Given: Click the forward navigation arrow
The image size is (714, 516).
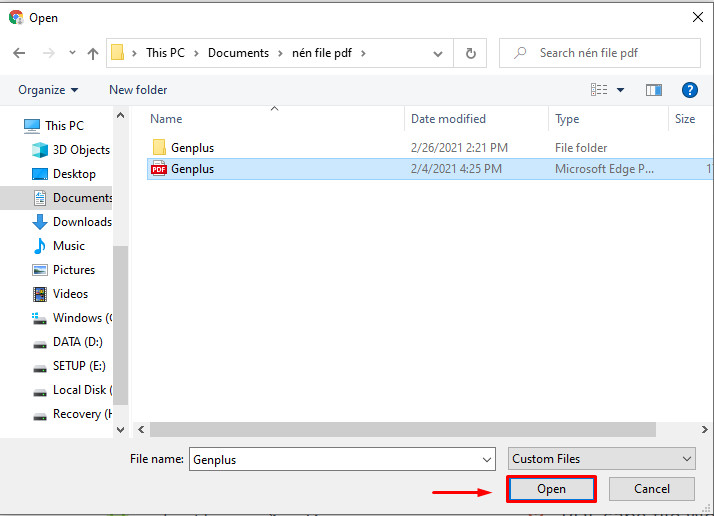Looking at the screenshot, I should click(x=48, y=53).
